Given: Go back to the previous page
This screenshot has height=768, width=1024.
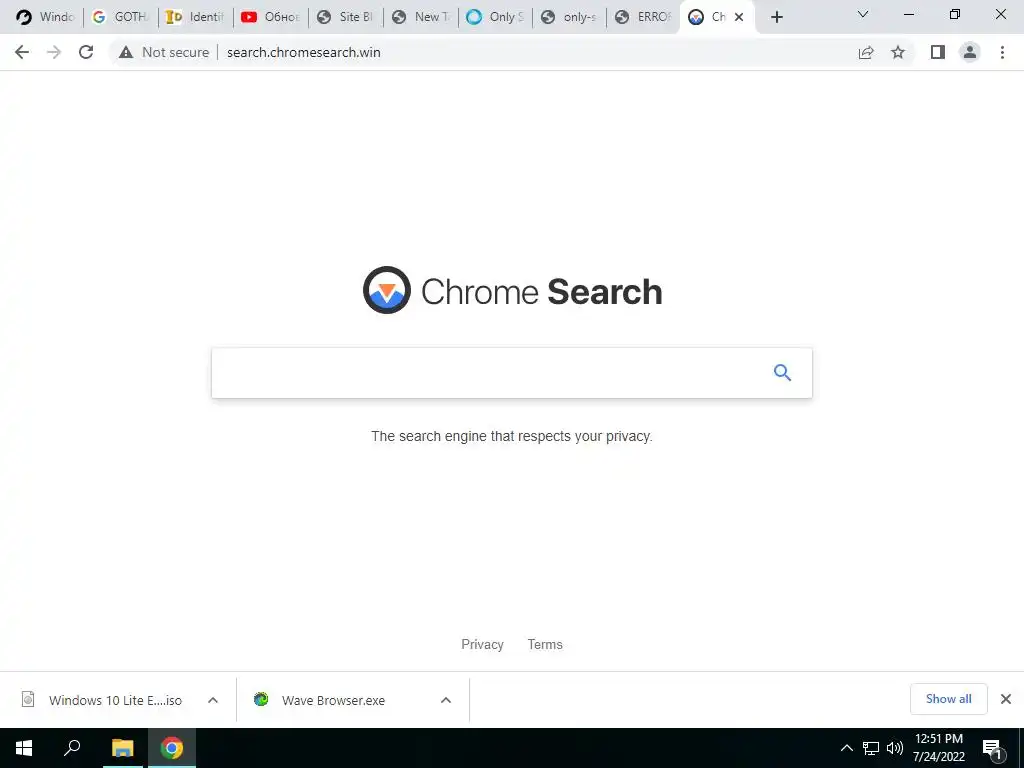Looking at the screenshot, I should [22, 52].
